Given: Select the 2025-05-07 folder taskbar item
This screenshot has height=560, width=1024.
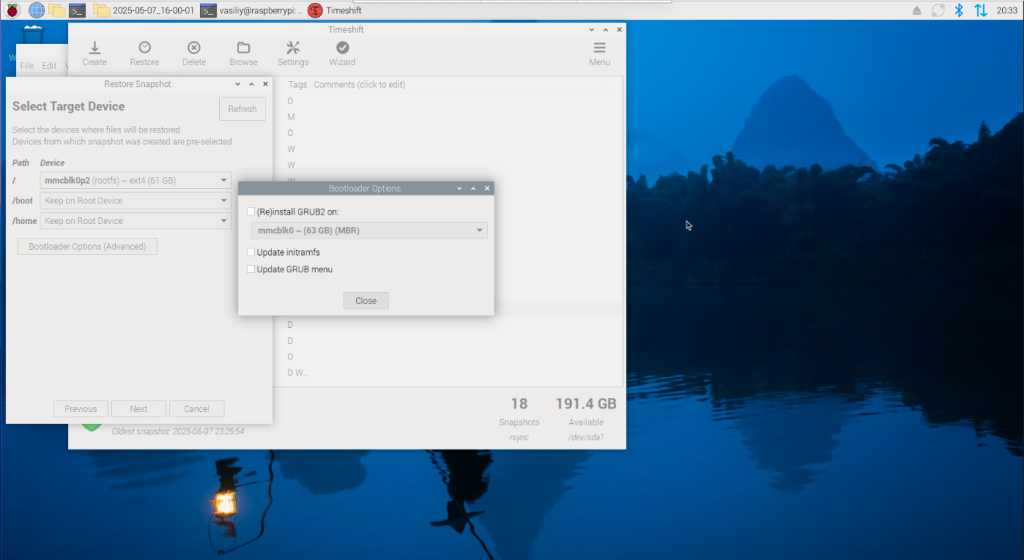Looking at the screenshot, I should point(144,10).
